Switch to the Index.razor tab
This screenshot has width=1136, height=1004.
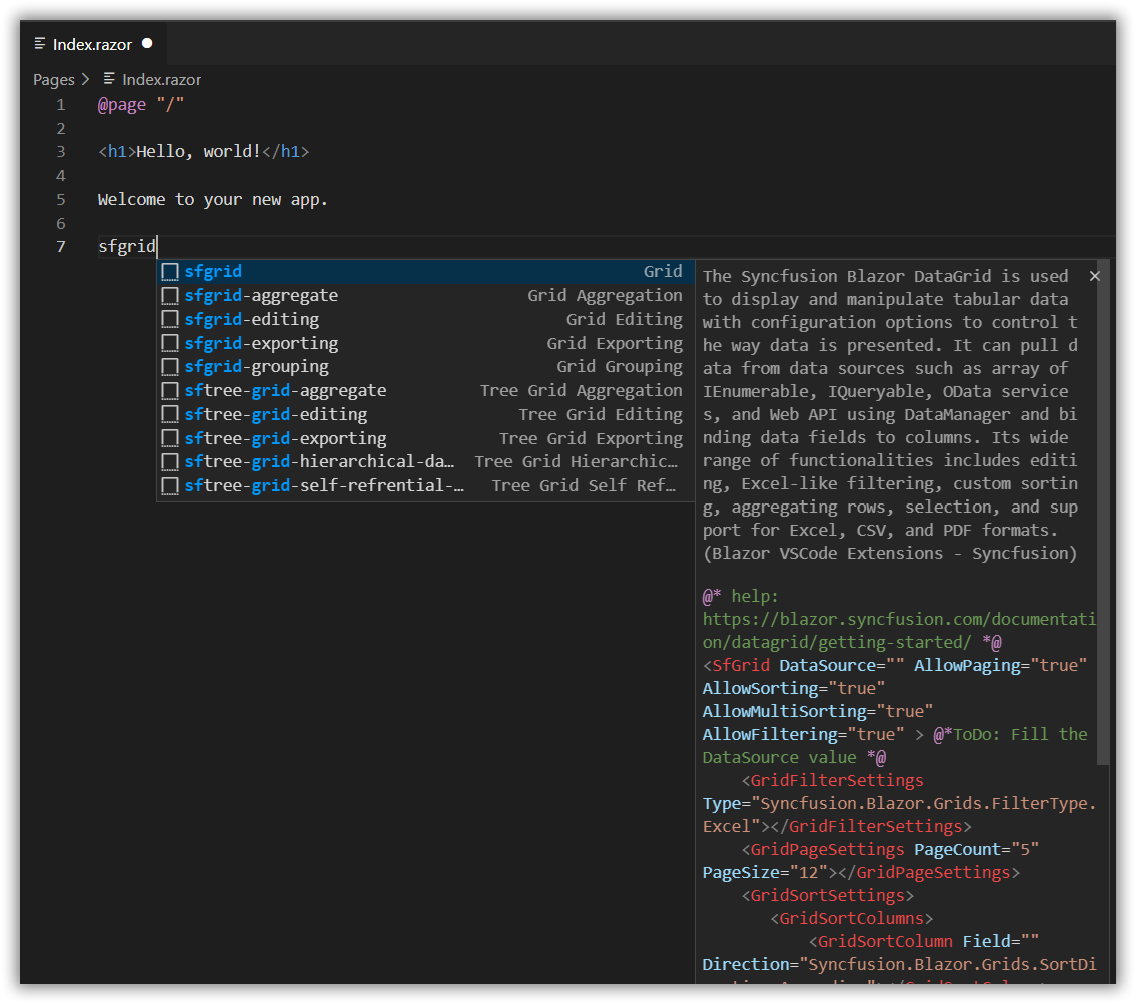[x=92, y=44]
